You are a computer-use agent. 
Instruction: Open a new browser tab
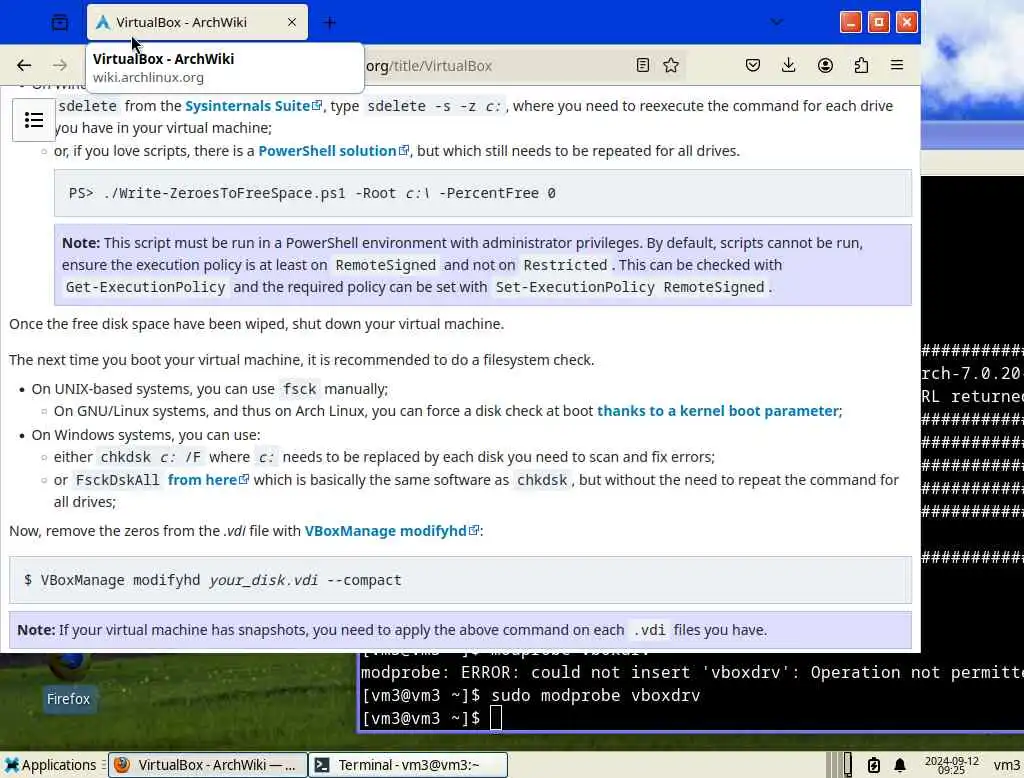[330, 23]
